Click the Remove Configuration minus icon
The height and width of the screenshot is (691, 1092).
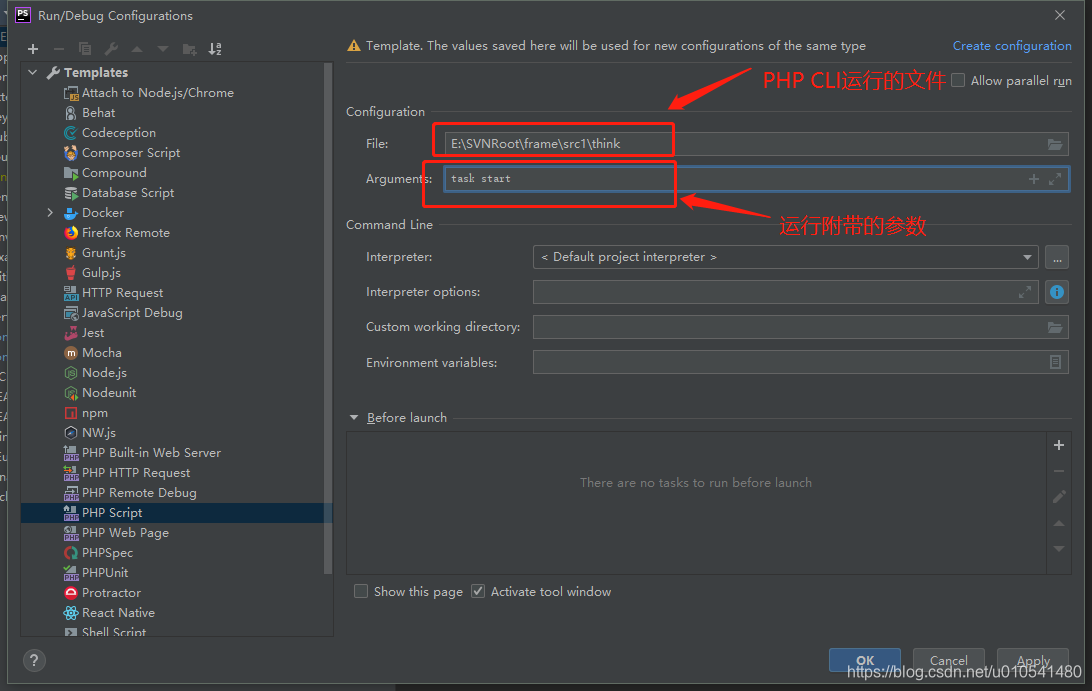click(x=58, y=49)
